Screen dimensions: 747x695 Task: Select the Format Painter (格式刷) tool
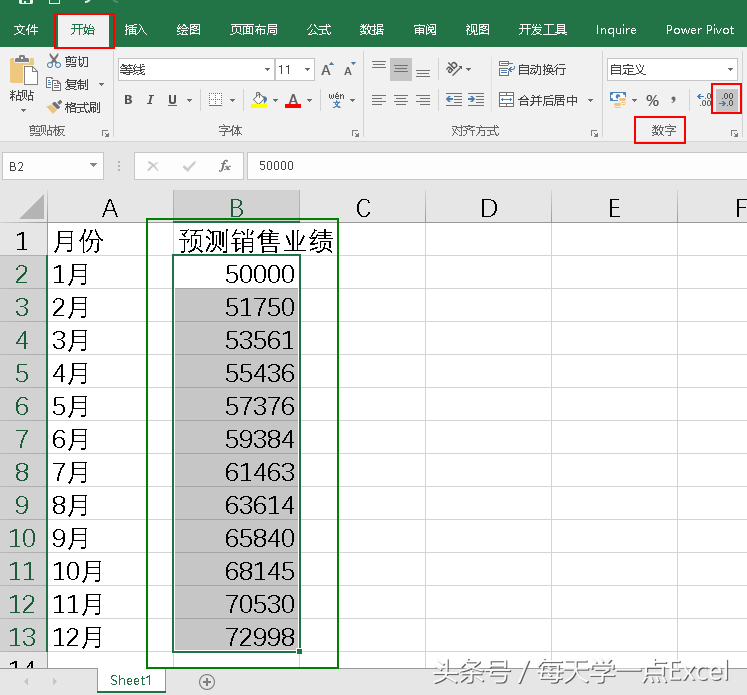(73, 107)
